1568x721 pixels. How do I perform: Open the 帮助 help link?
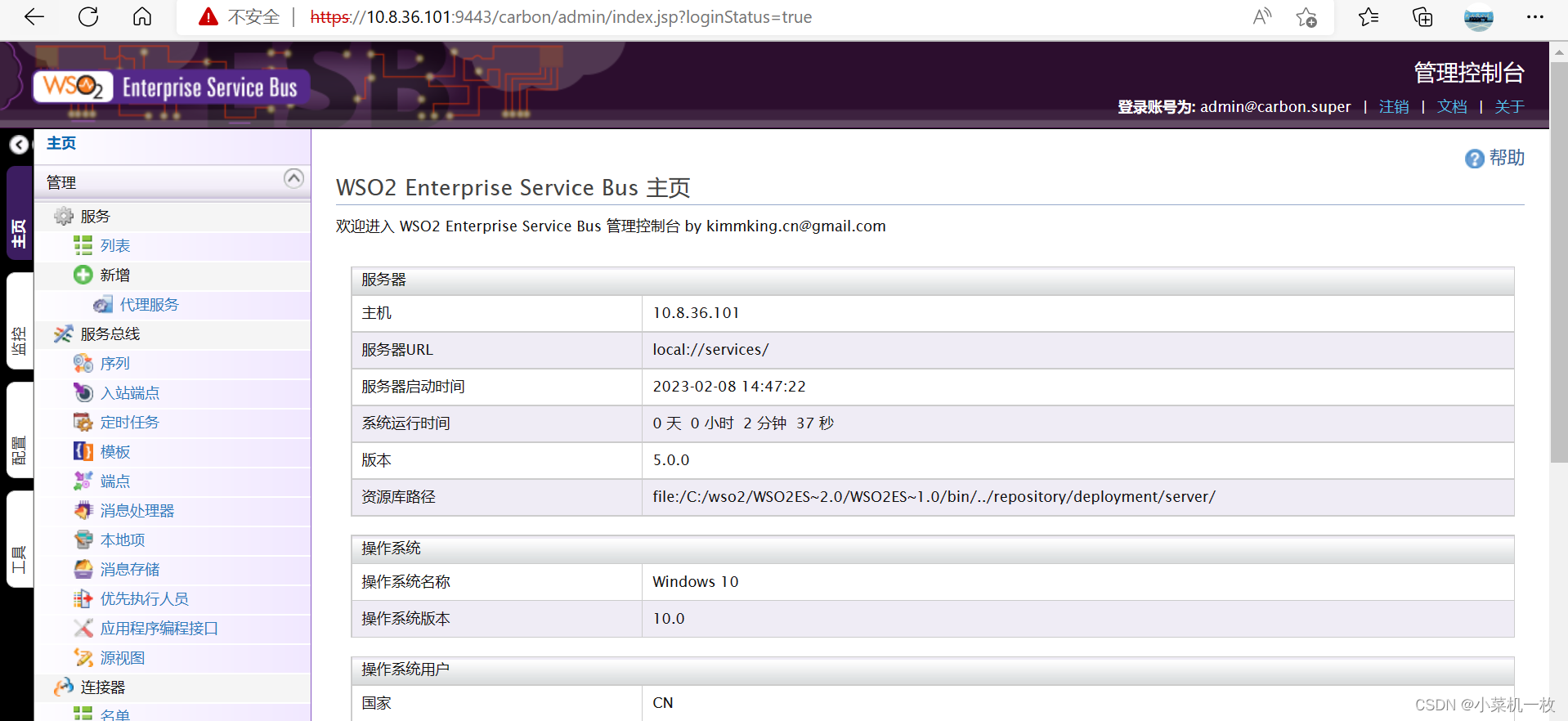point(1507,158)
